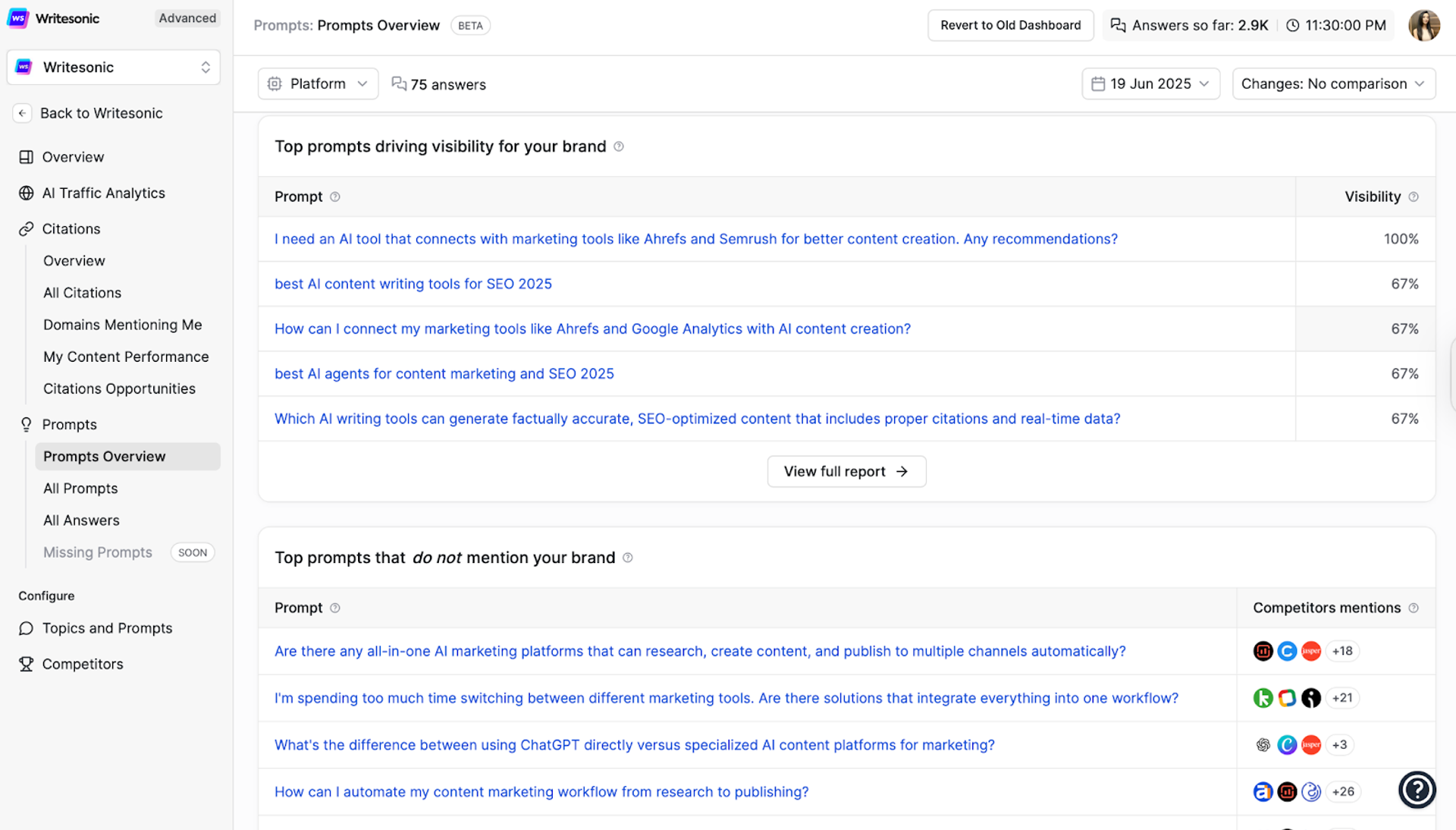Open the Changes: No comparison dropdown
This screenshot has height=830, width=1456.
1333,83
